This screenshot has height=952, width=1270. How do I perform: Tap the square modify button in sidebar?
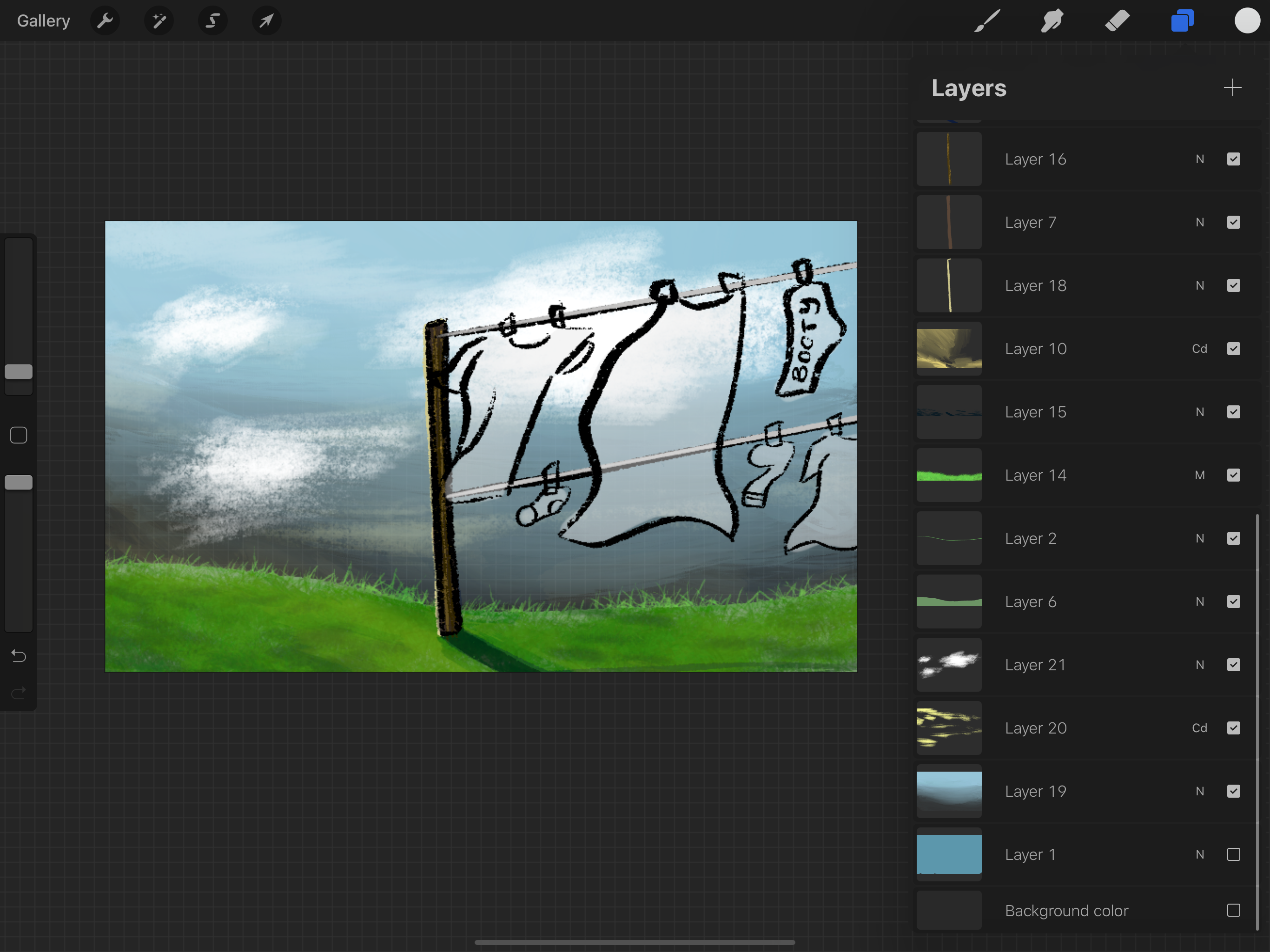click(x=19, y=435)
